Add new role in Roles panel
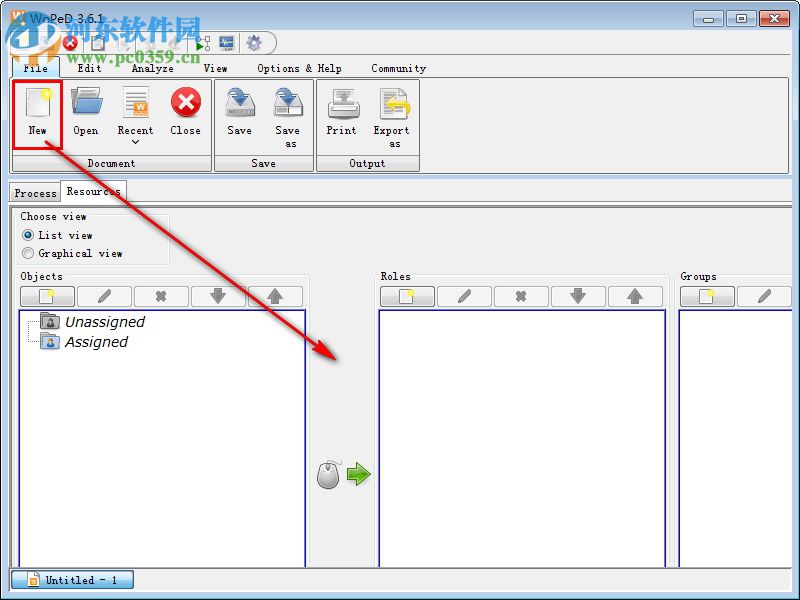Viewport: 800px width, 600px height. click(x=407, y=296)
